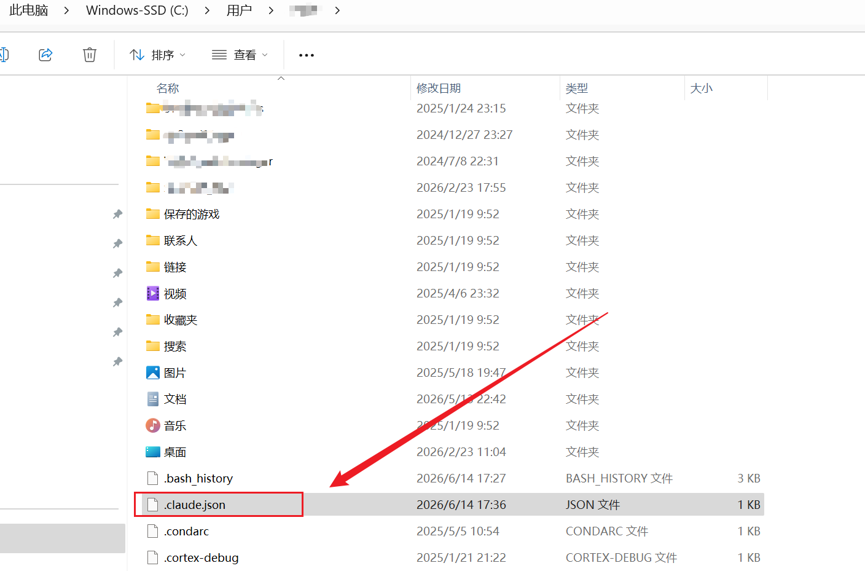Viewport: 865px width, 571px height.
Task: Sort by 名称 column header
Action: (168, 88)
